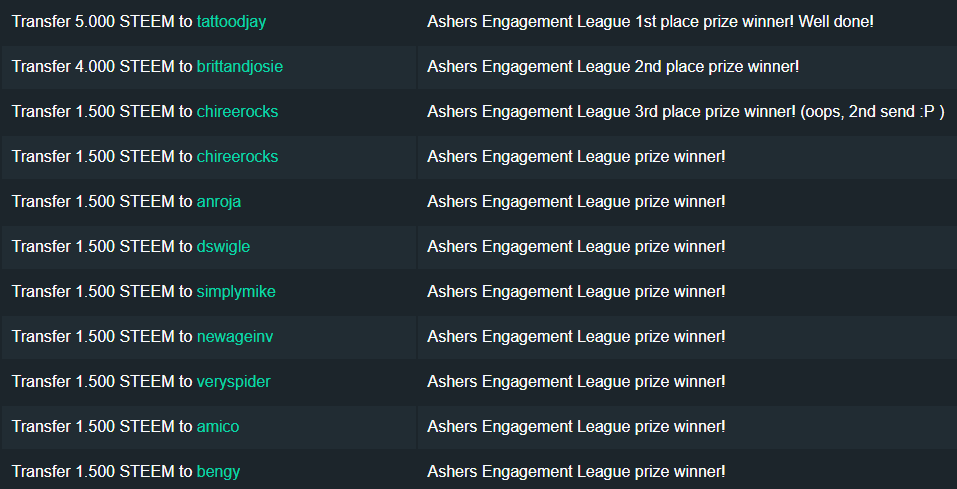Click the amico username link

218,427
